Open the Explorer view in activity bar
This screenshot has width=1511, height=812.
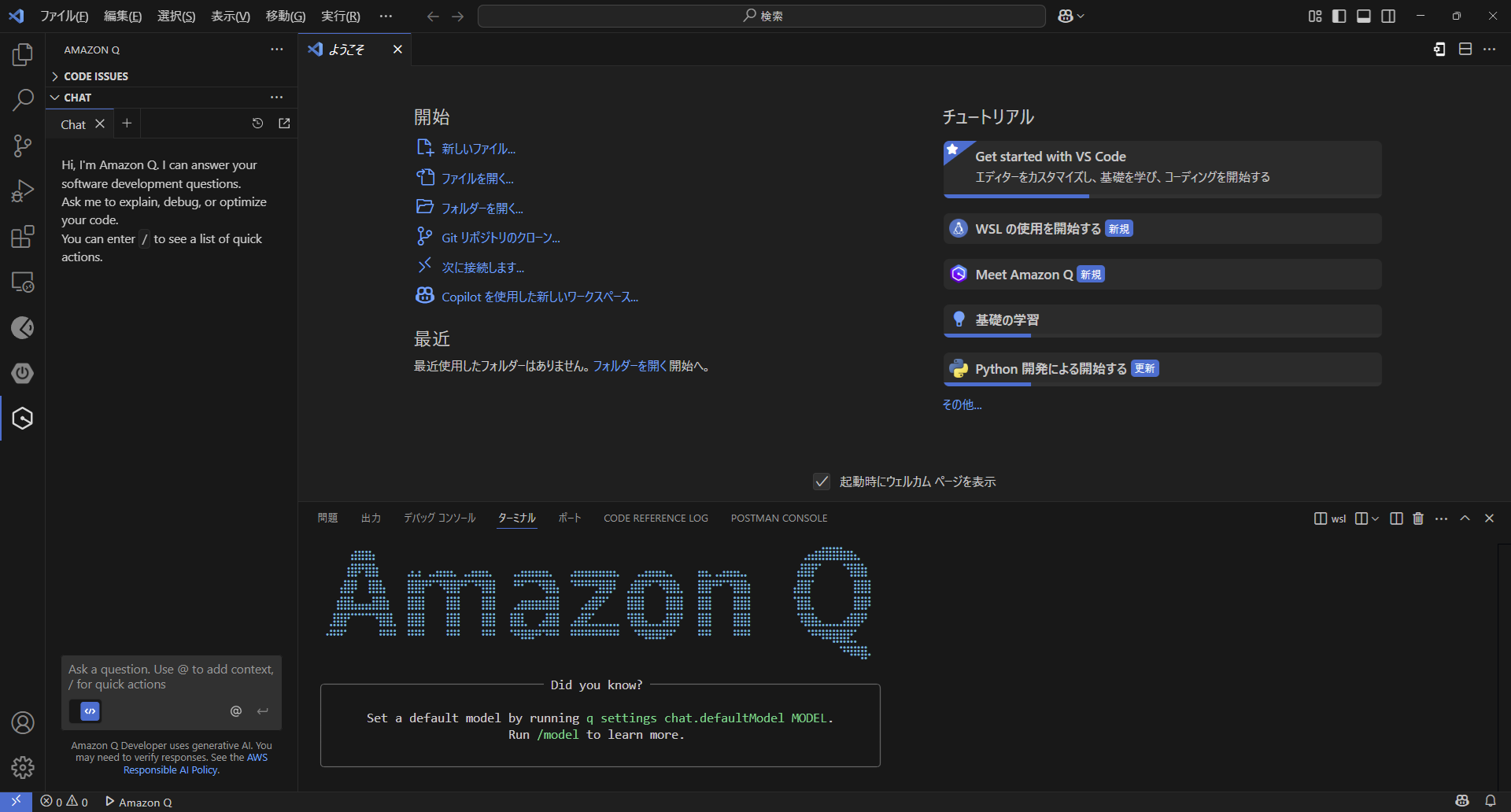[23, 55]
